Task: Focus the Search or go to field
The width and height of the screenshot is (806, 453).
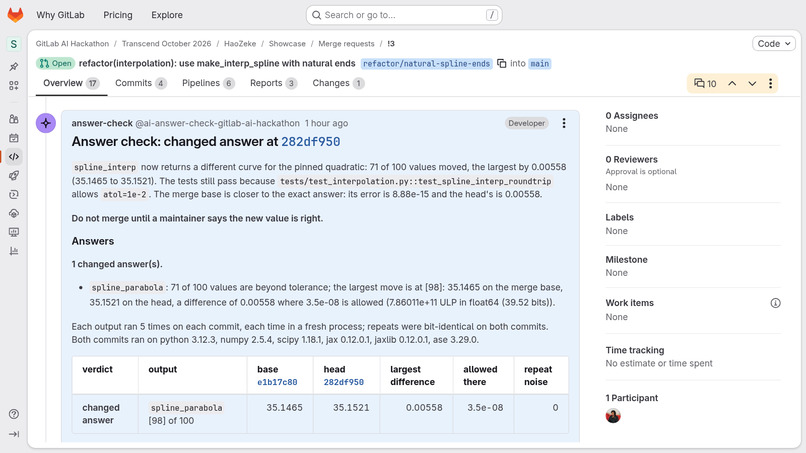Action: (404, 15)
